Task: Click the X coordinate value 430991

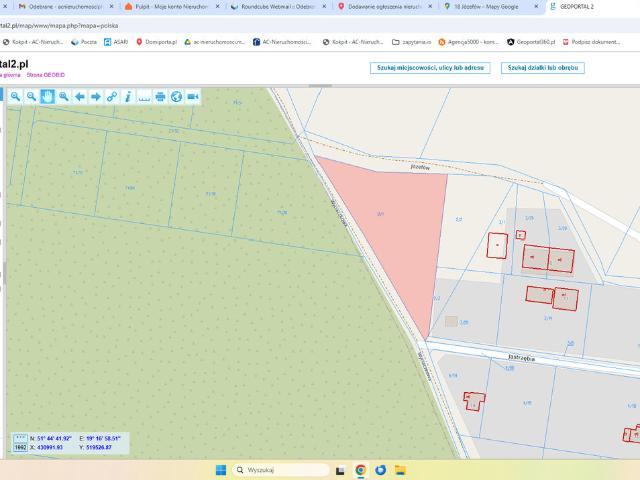Action: click(x=50, y=447)
